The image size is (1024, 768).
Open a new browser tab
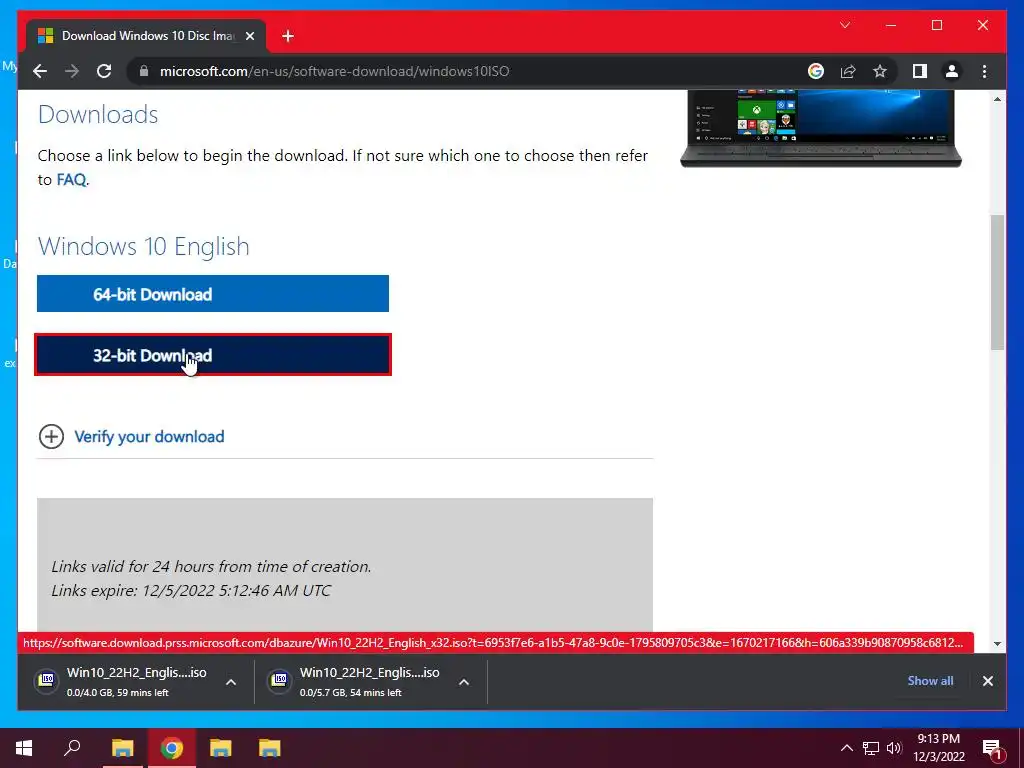288,36
